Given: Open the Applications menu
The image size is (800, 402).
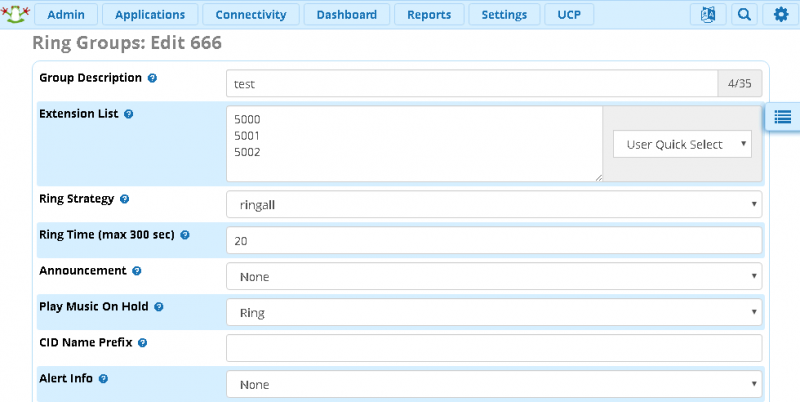Looking at the screenshot, I should pos(150,14).
